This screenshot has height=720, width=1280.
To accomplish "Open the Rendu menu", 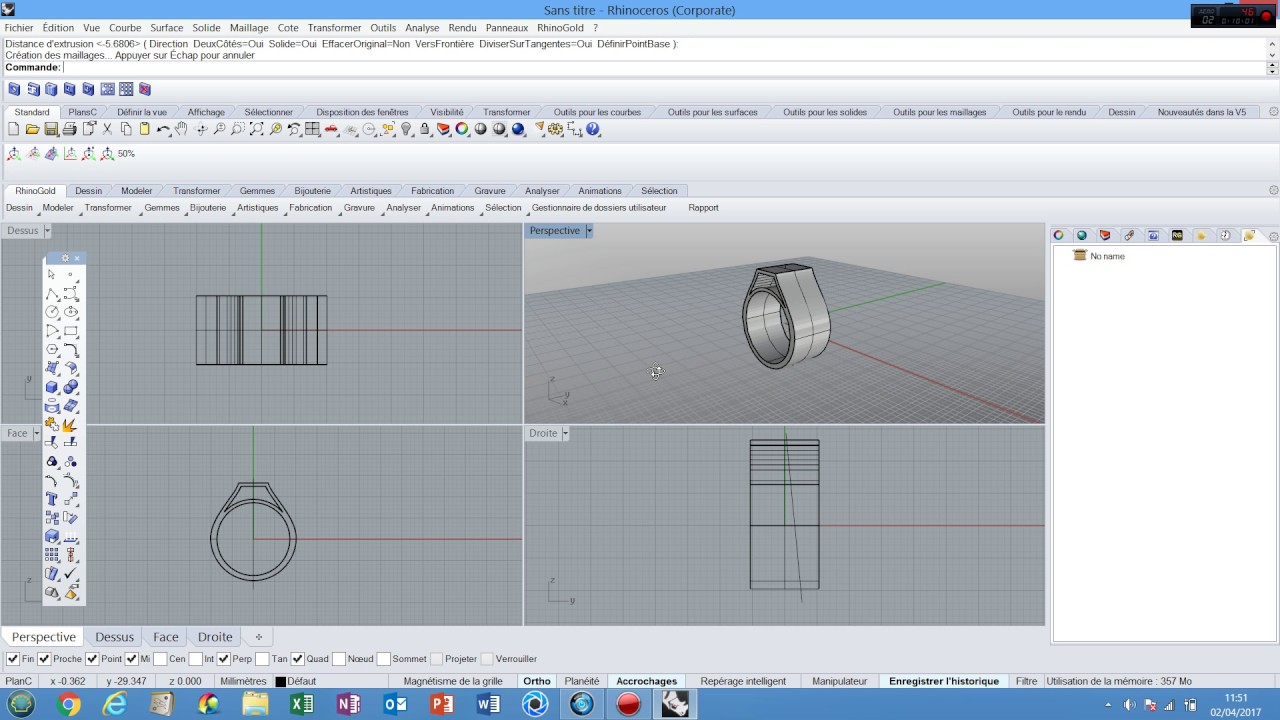I will coord(462,28).
